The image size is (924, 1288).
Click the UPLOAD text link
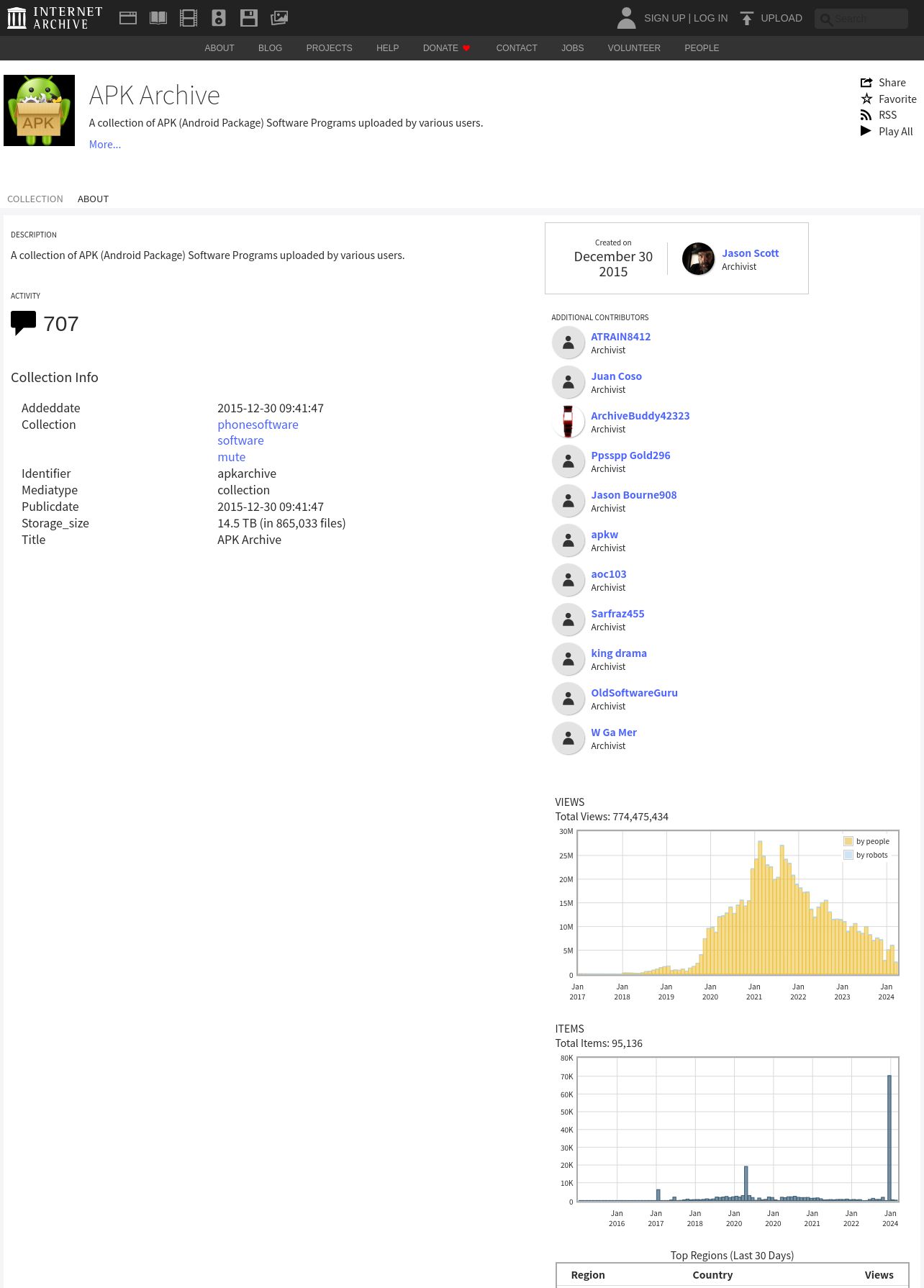[x=782, y=18]
